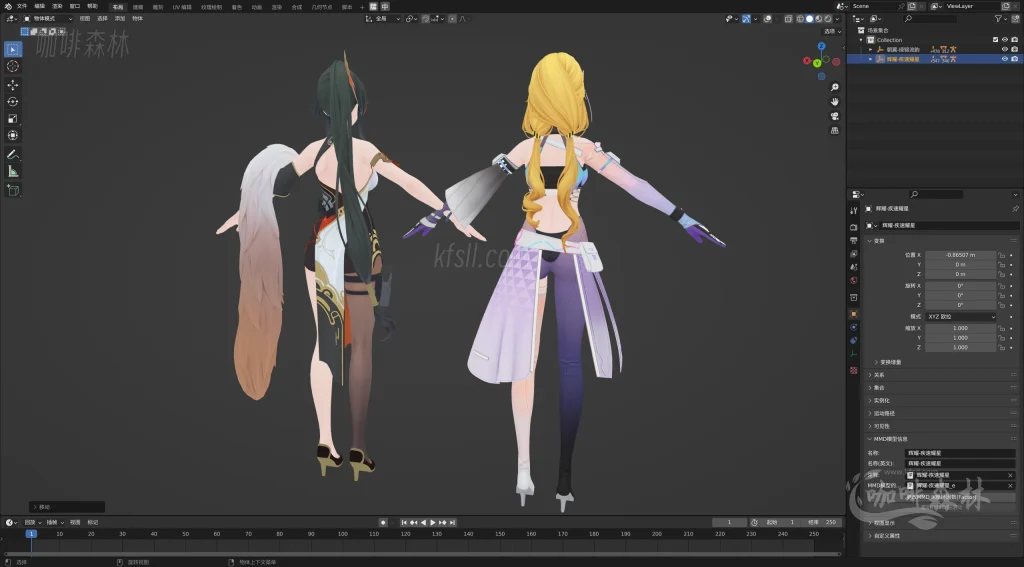Select the Add Cube tool

[x=12, y=190]
